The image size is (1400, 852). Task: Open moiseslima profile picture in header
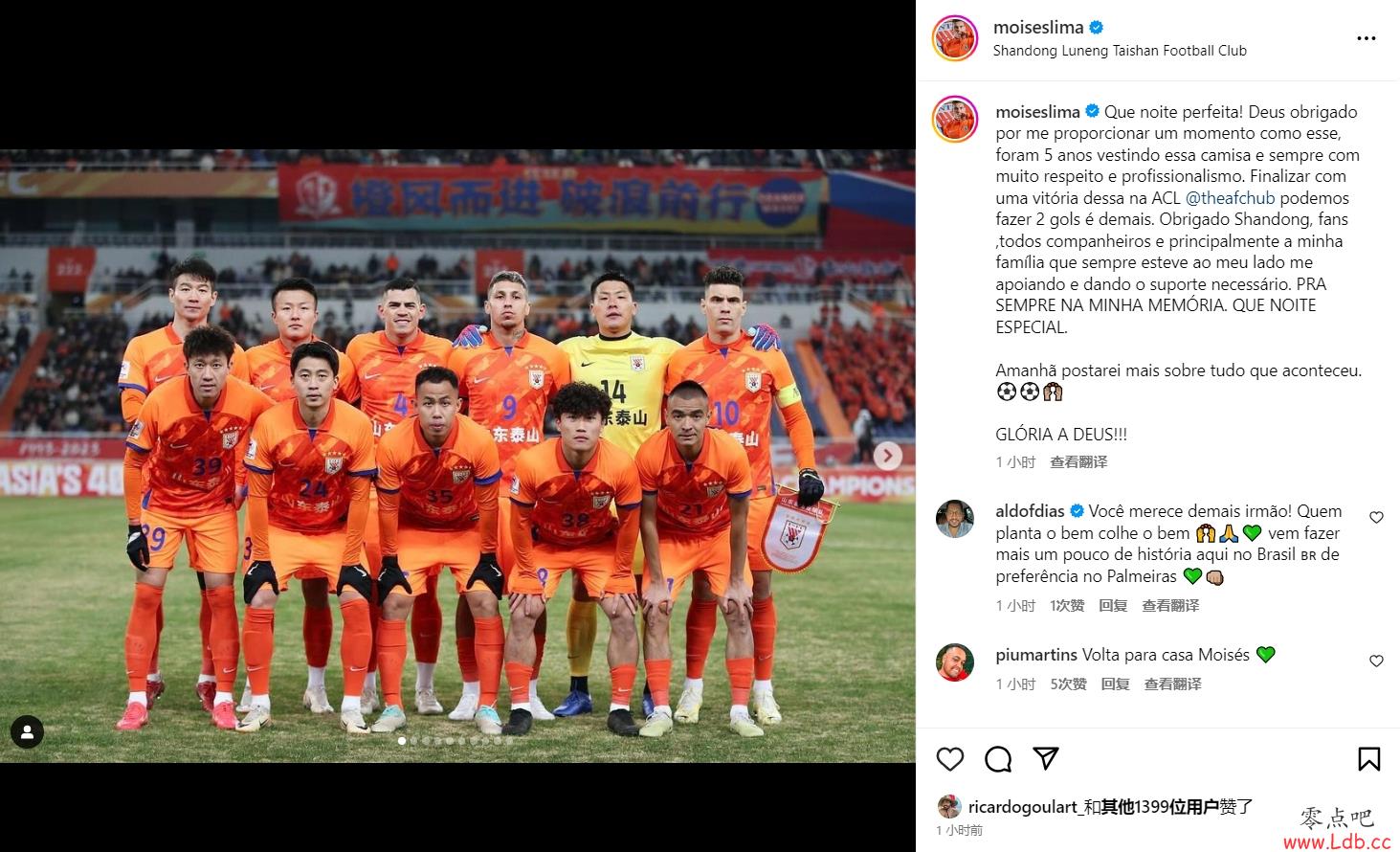pos(954,38)
